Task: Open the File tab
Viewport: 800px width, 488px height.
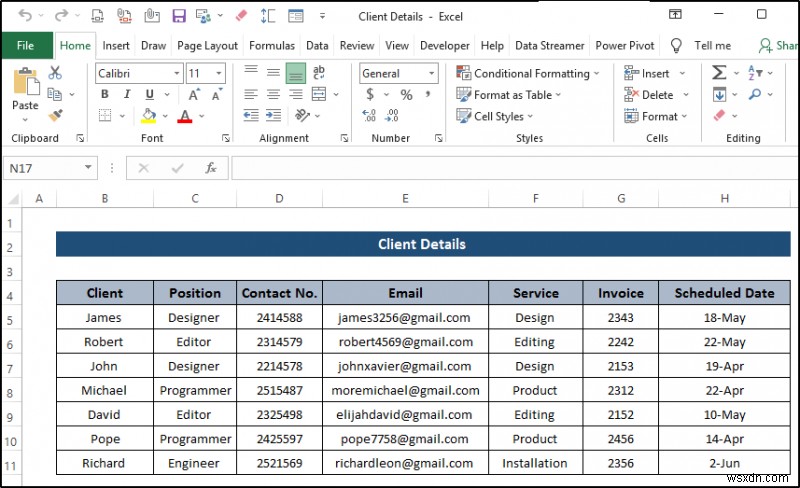Action: pos(26,45)
